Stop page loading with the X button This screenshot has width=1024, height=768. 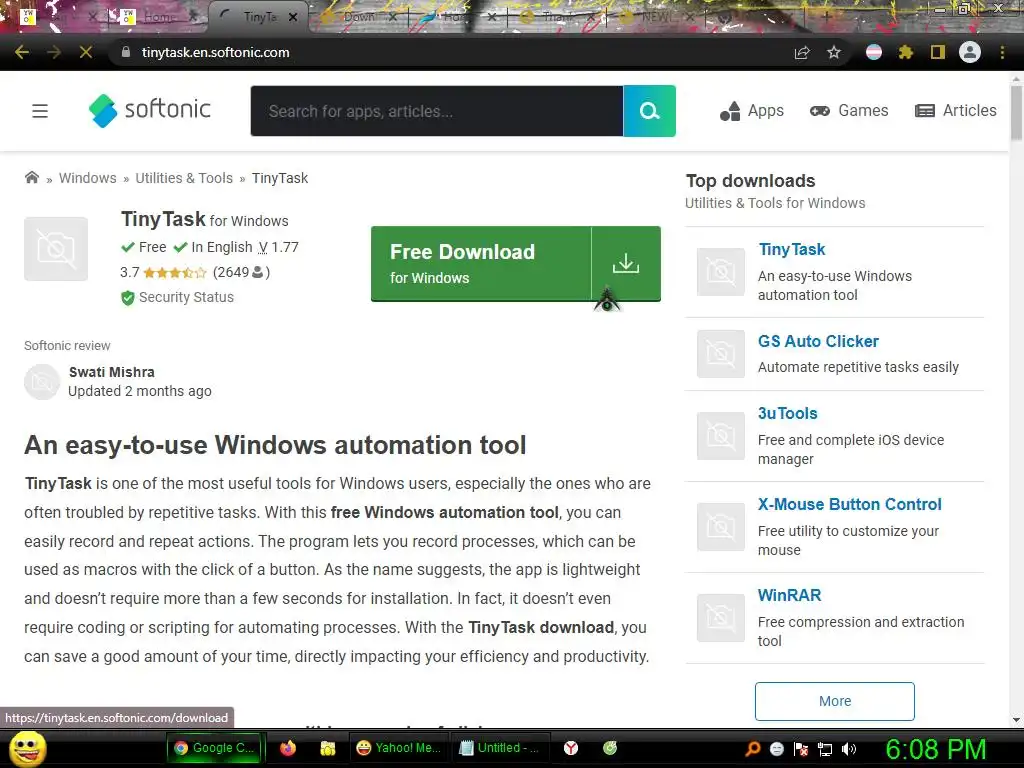[86, 52]
